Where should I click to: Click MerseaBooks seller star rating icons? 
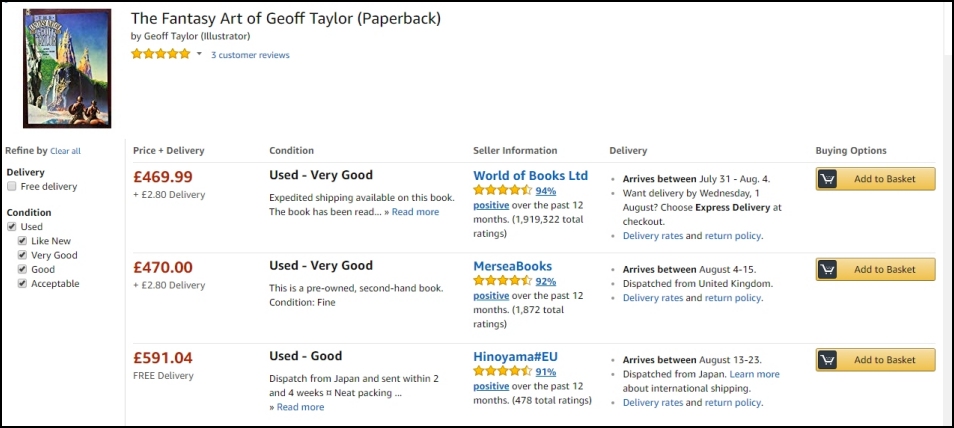click(x=502, y=281)
